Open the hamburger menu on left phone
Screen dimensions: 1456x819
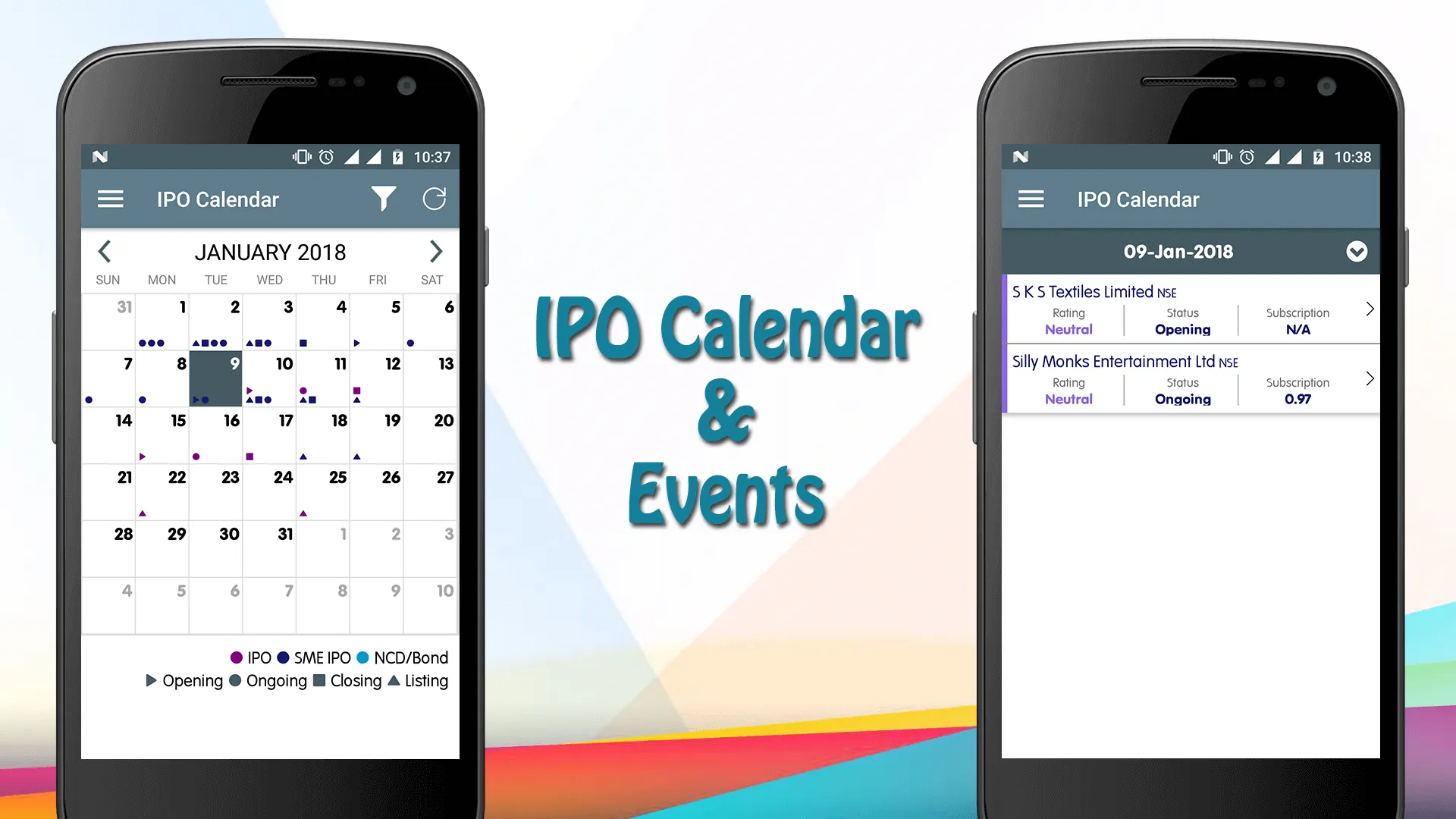(110, 199)
